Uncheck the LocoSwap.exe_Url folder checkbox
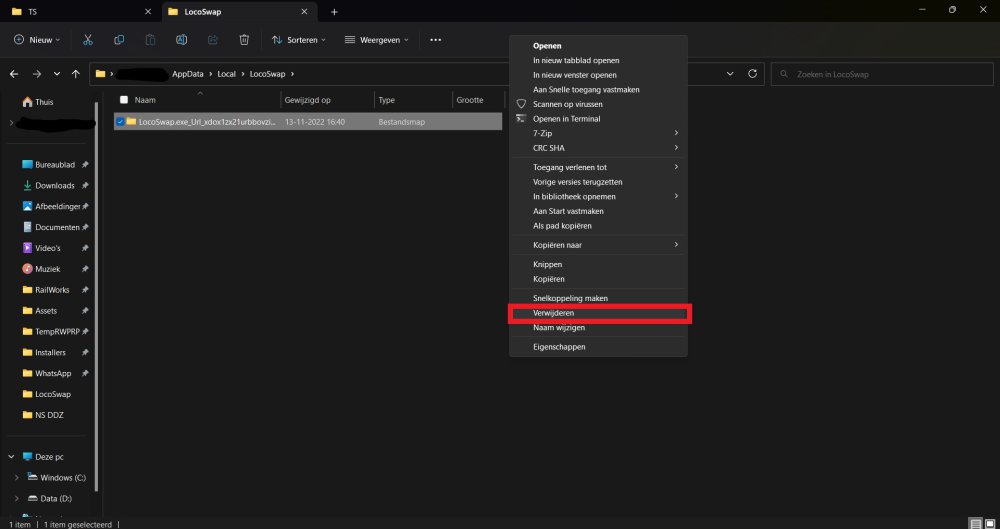 pos(120,121)
